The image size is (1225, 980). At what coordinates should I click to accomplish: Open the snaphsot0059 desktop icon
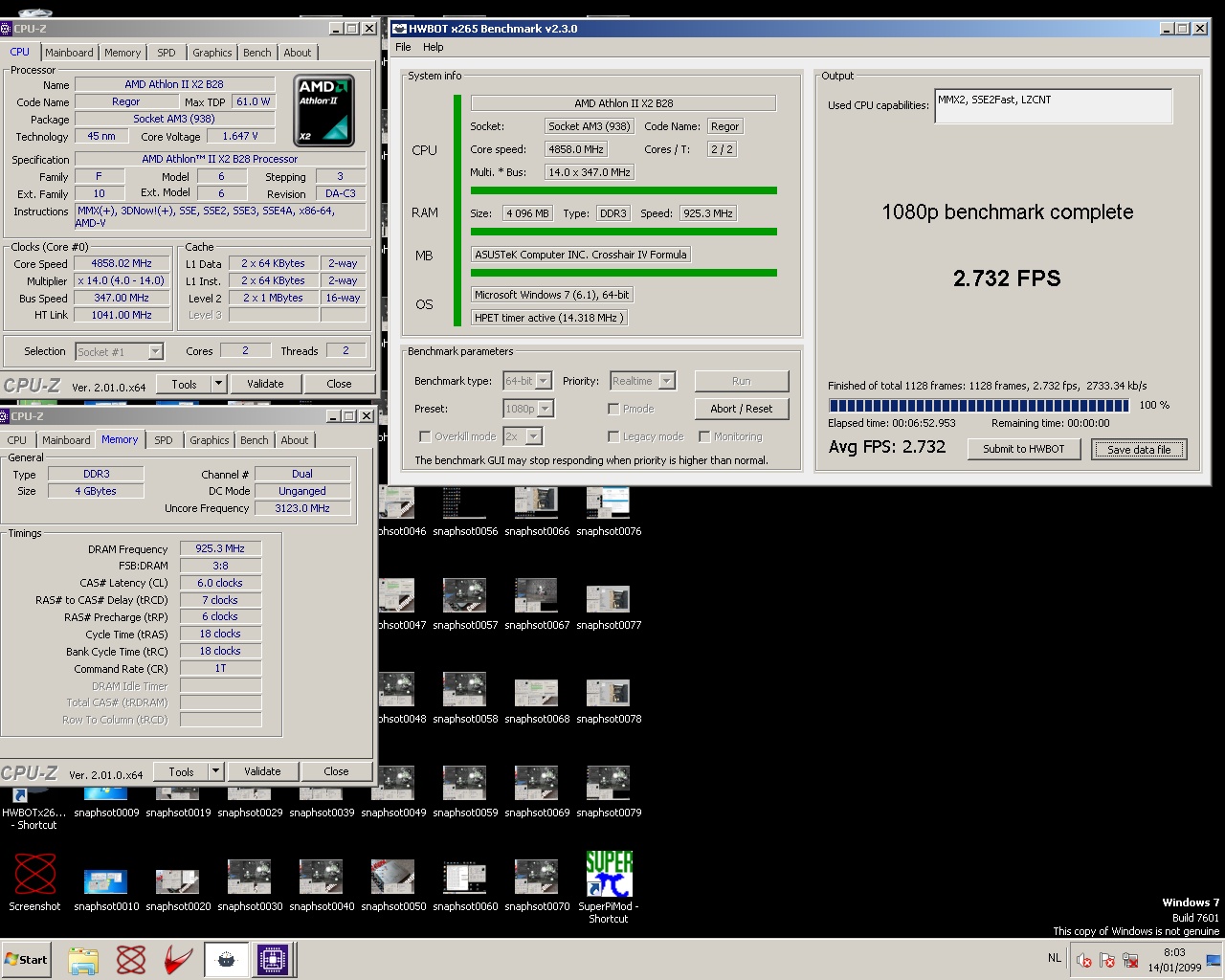click(x=465, y=792)
